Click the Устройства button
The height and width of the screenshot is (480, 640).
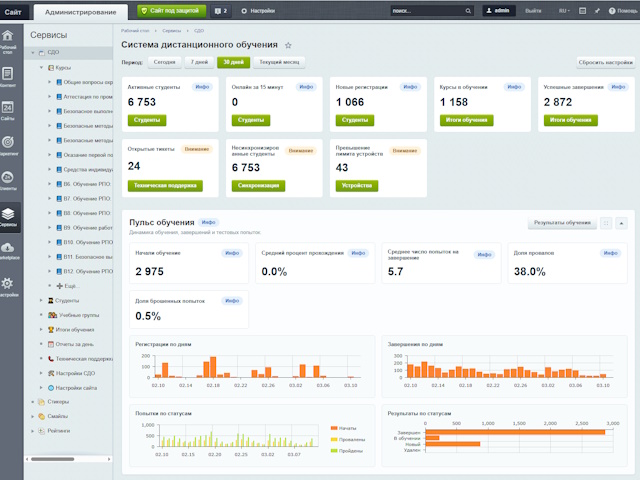[x=357, y=186]
